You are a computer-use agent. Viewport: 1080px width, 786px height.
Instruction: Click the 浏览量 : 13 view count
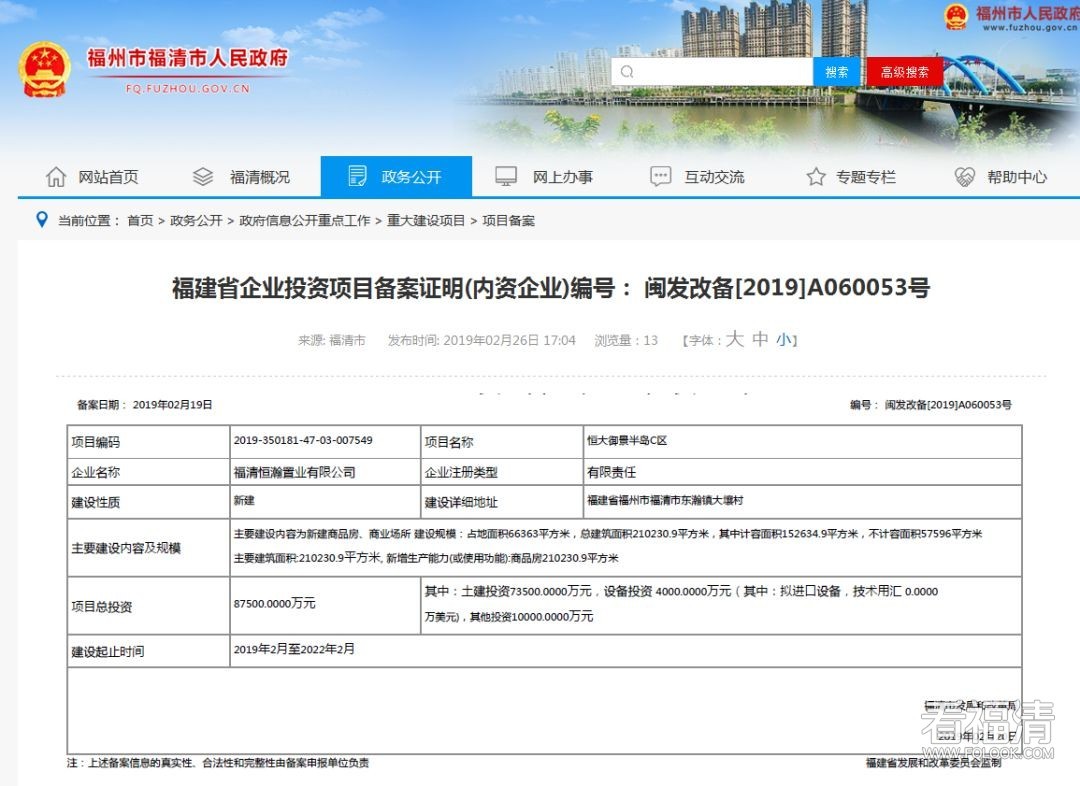pos(626,340)
